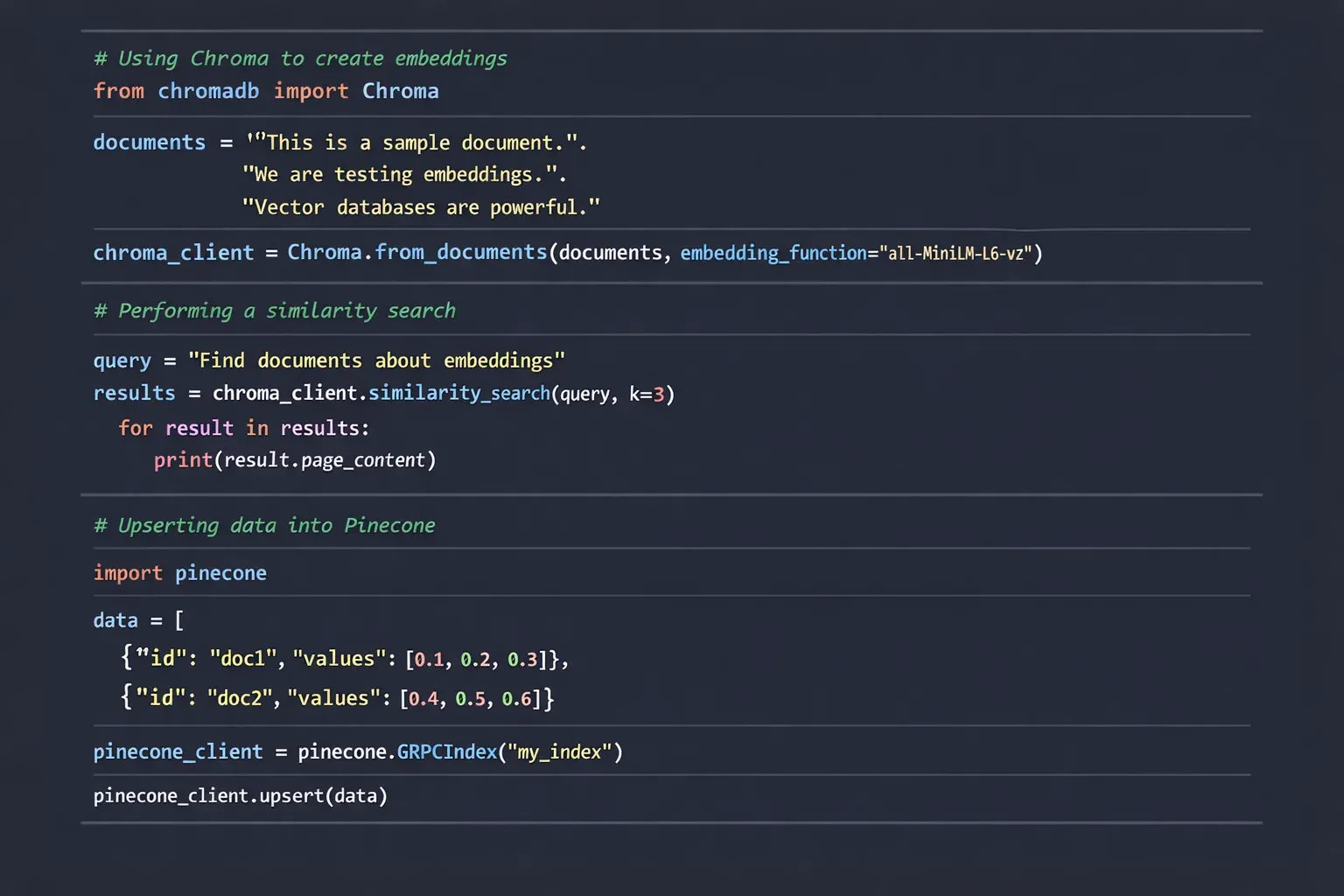Click the 'pinecone_client.upsert(data)' line
The height and width of the screenshot is (896, 1344).
[240, 796]
